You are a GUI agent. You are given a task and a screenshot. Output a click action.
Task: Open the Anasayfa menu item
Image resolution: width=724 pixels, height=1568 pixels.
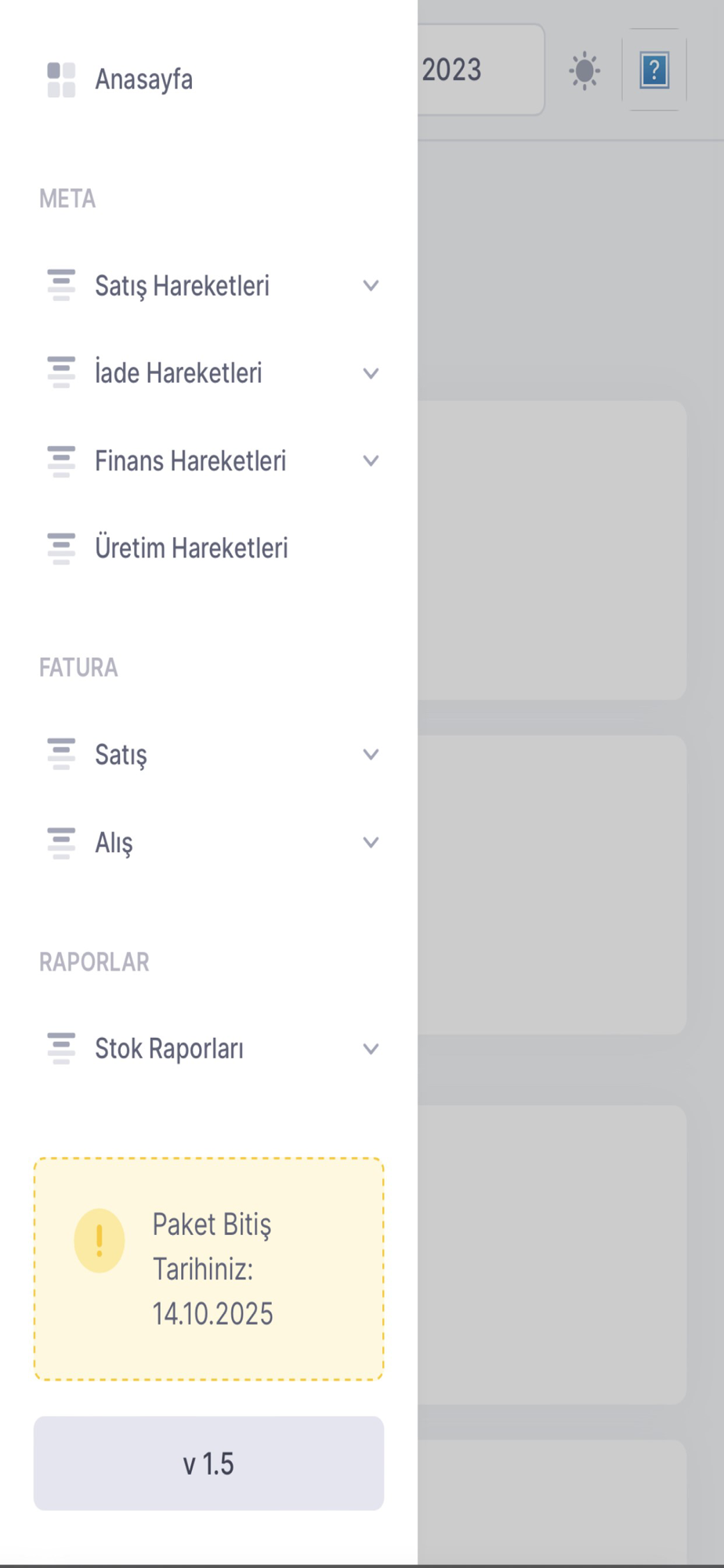click(144, 80)
